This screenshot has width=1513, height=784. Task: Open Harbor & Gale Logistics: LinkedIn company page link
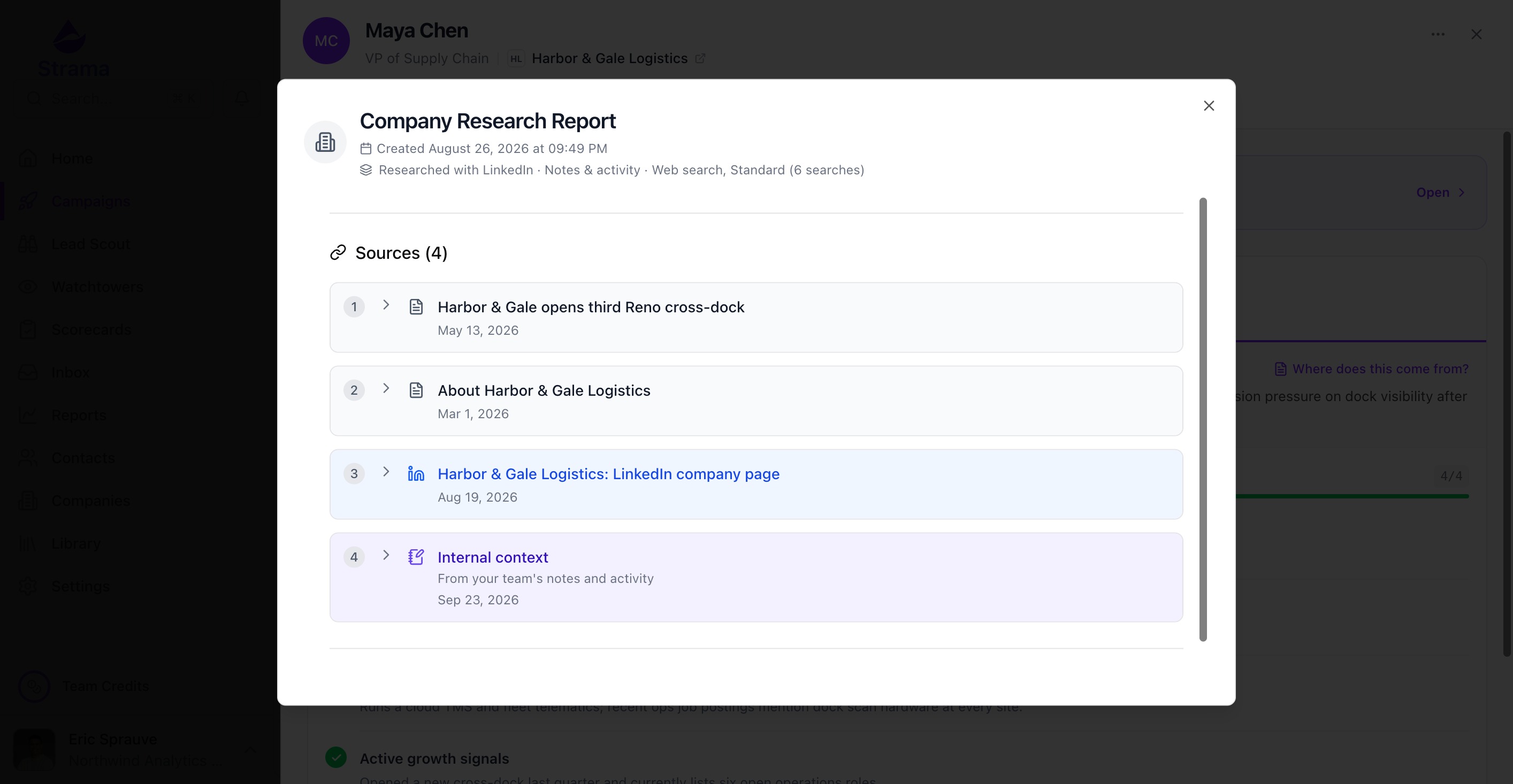(608, 474)
